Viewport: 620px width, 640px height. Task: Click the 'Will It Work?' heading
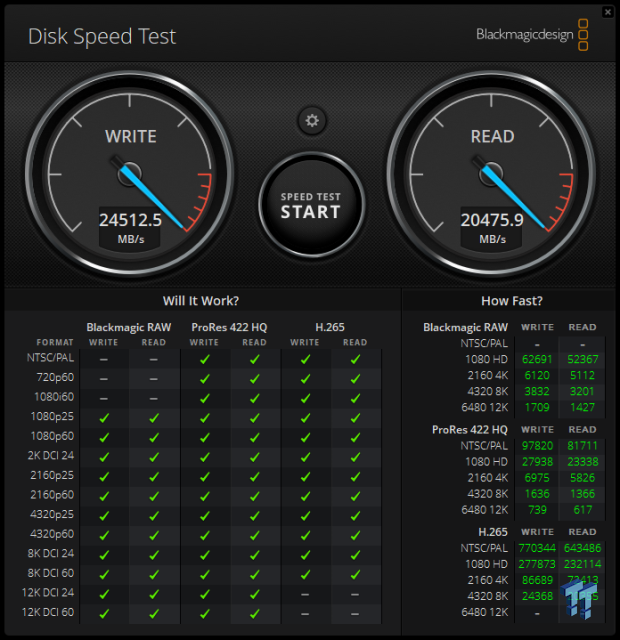click(201, 301)
